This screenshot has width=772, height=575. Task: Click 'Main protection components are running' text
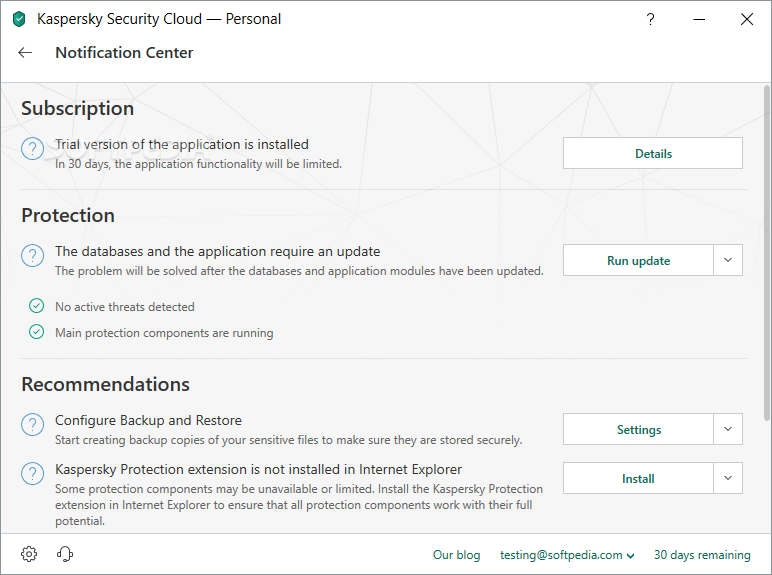164,333
